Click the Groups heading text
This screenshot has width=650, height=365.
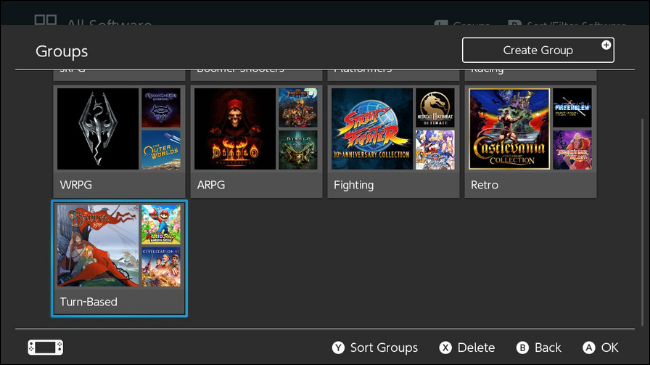(62, 51)
